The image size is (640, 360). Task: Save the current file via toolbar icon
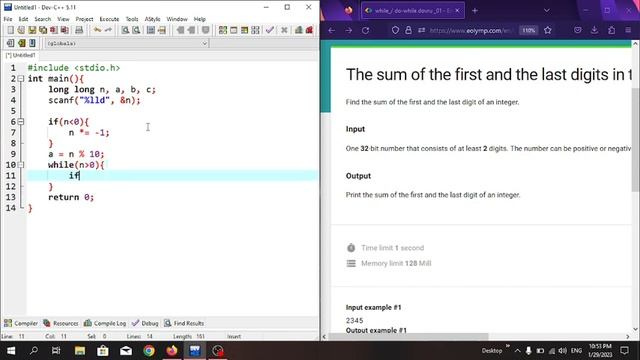(32, 30)
